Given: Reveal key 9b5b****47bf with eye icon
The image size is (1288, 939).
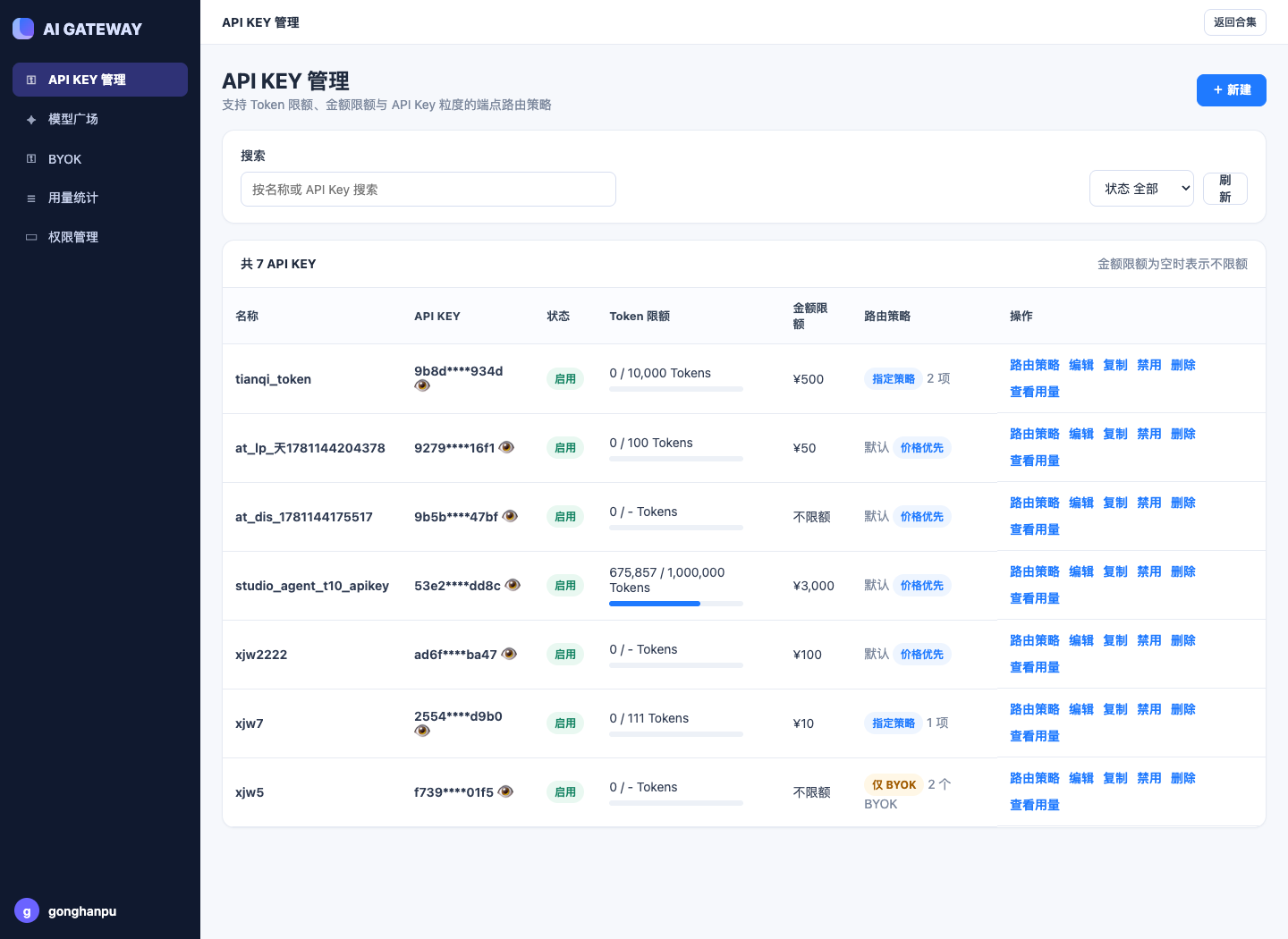Looking at the screenshot, I should click(510, 516).
